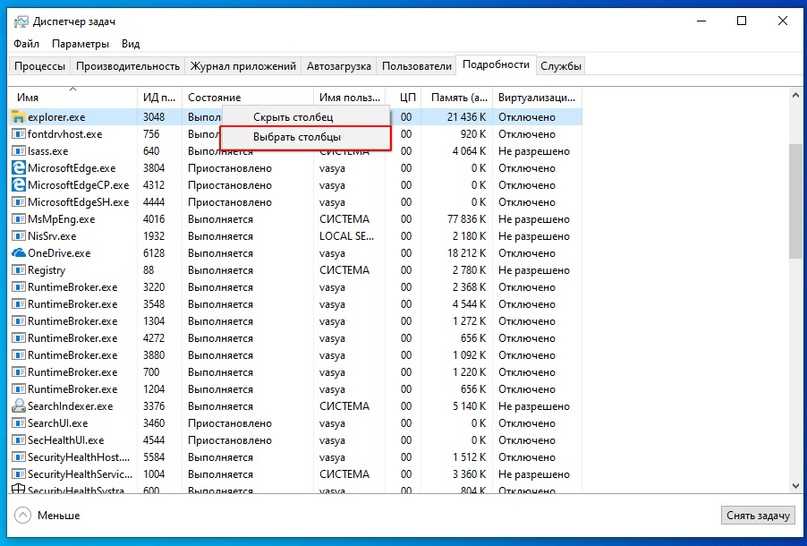Click the SearchIndexer.exe process icon
Image resolution: width=807 pixels, height=546 pixels.
point(18,406)
